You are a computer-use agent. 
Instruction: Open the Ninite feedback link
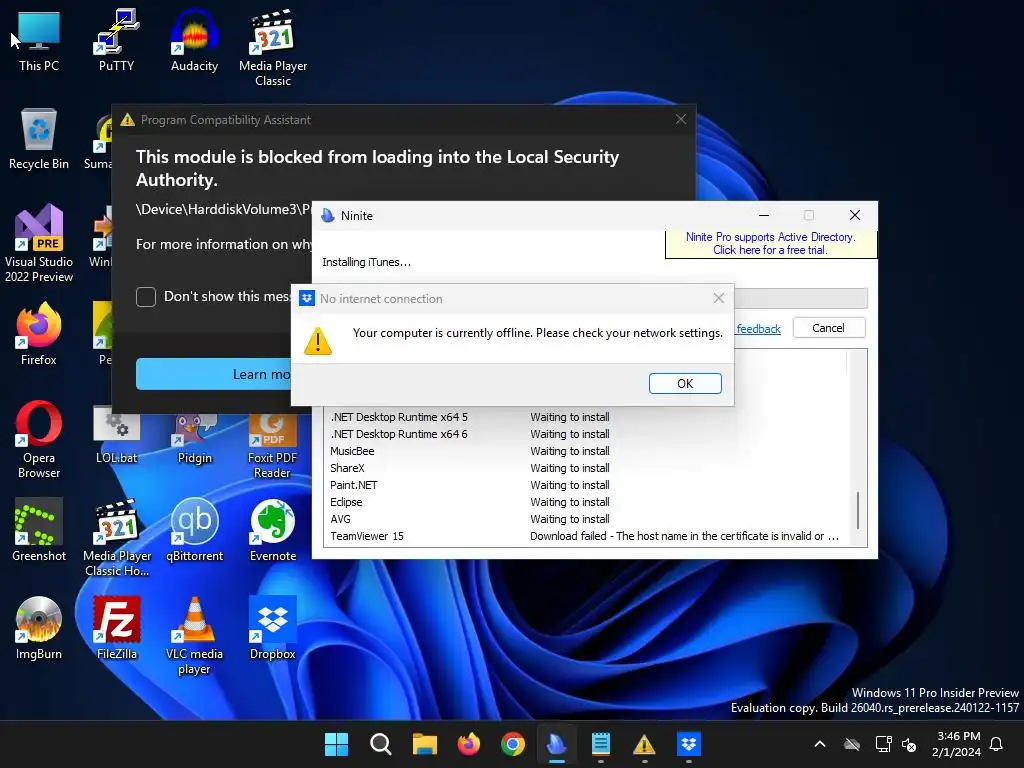tap(758, 328)
